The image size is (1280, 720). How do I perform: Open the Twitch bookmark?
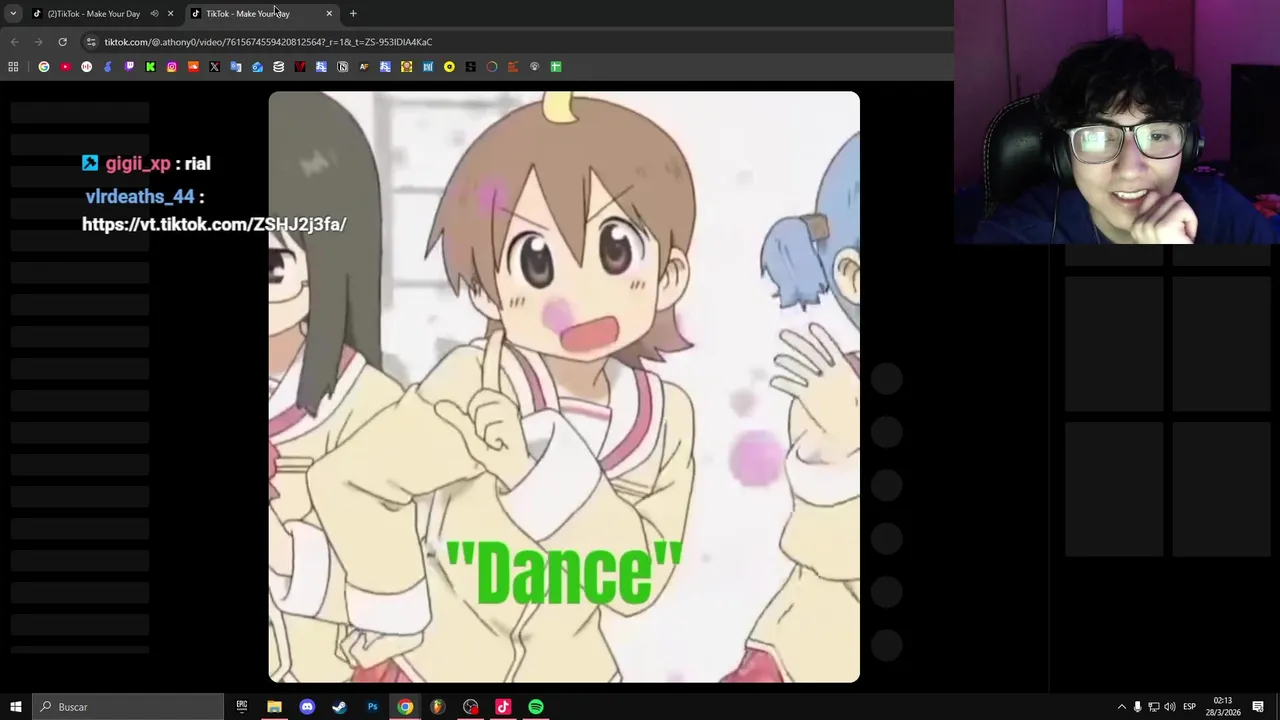129,67
